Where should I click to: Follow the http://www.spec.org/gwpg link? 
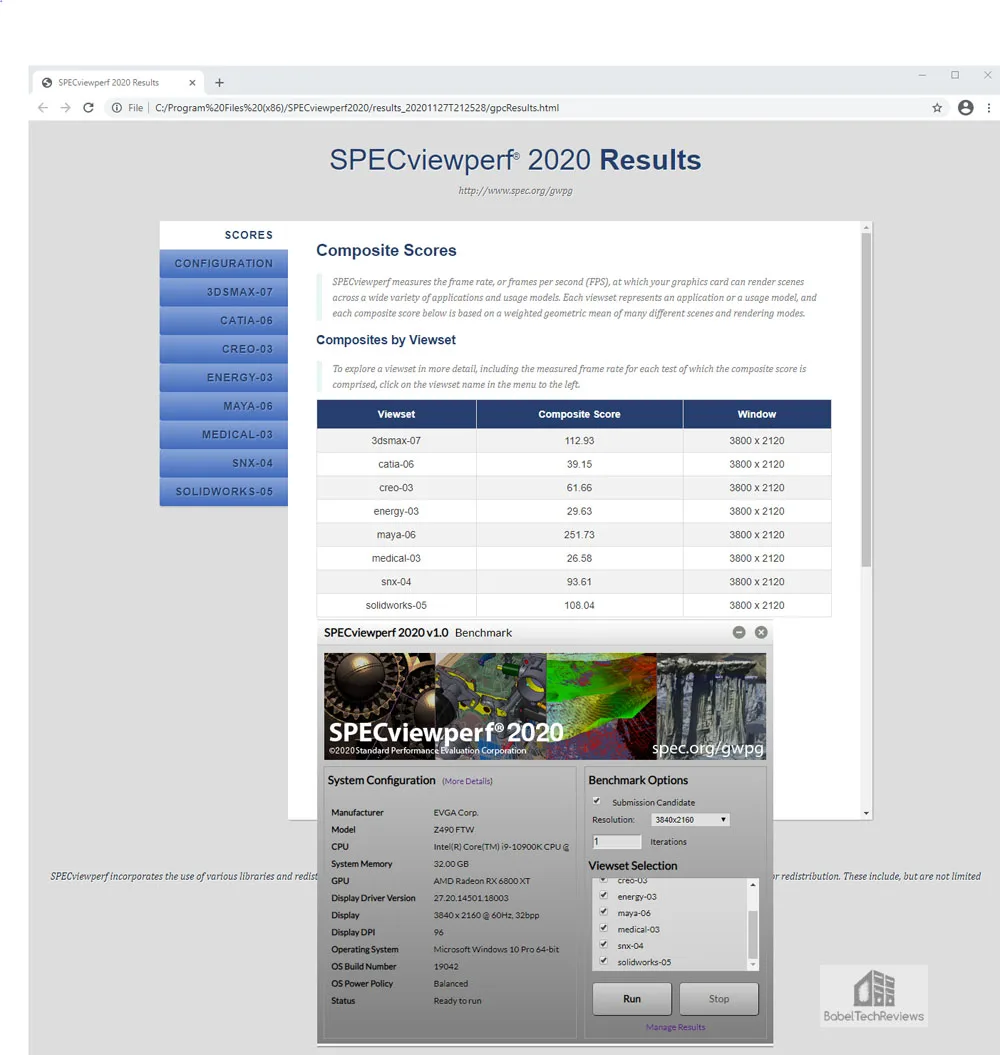(515, 190)
